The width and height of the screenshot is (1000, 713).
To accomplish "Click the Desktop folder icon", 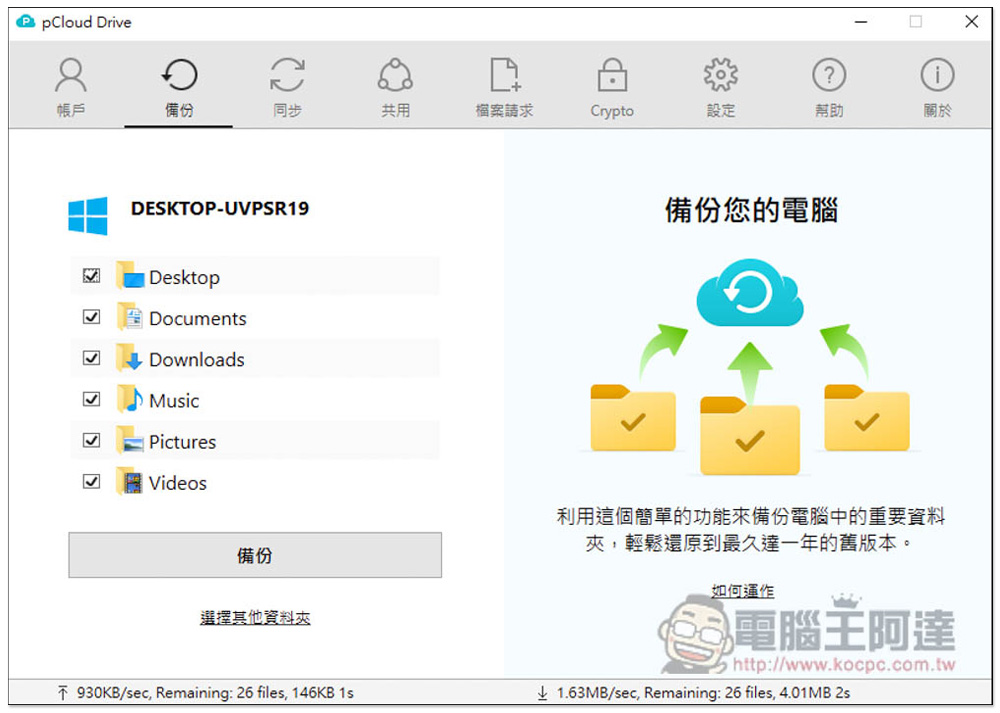I will click(130, 276).
